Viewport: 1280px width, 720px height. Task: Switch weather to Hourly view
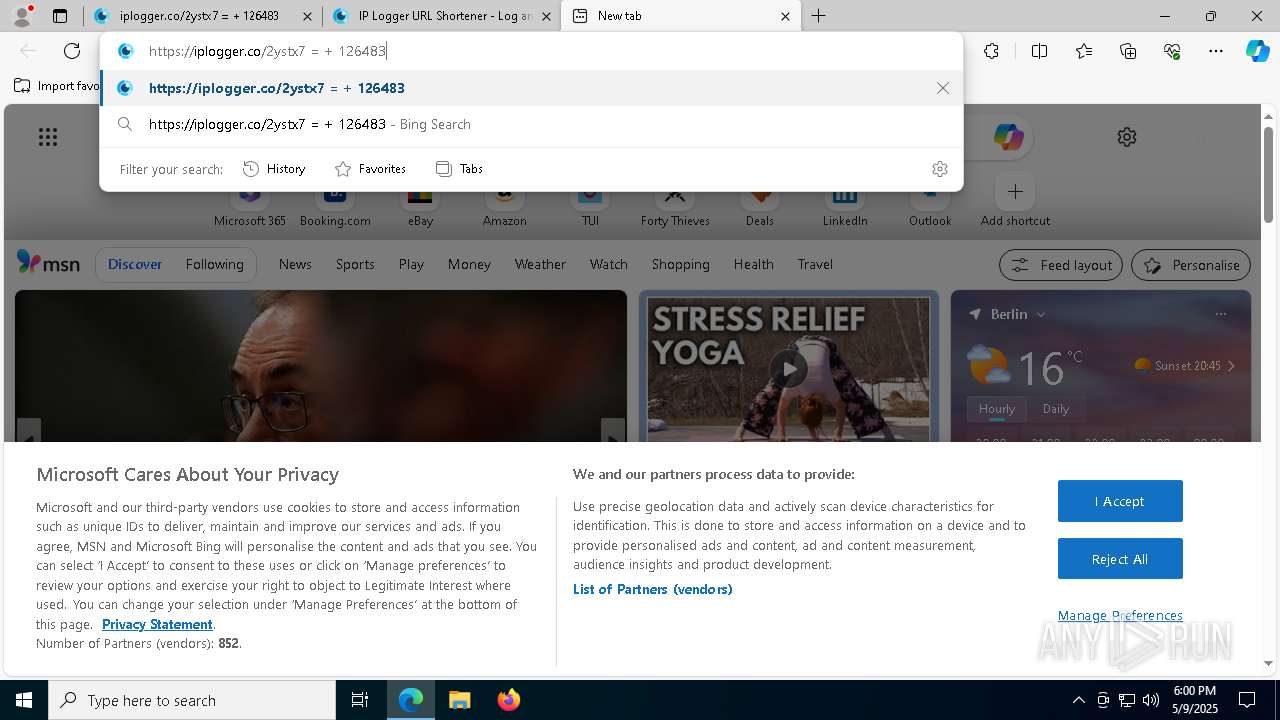(x=997, y=409)
